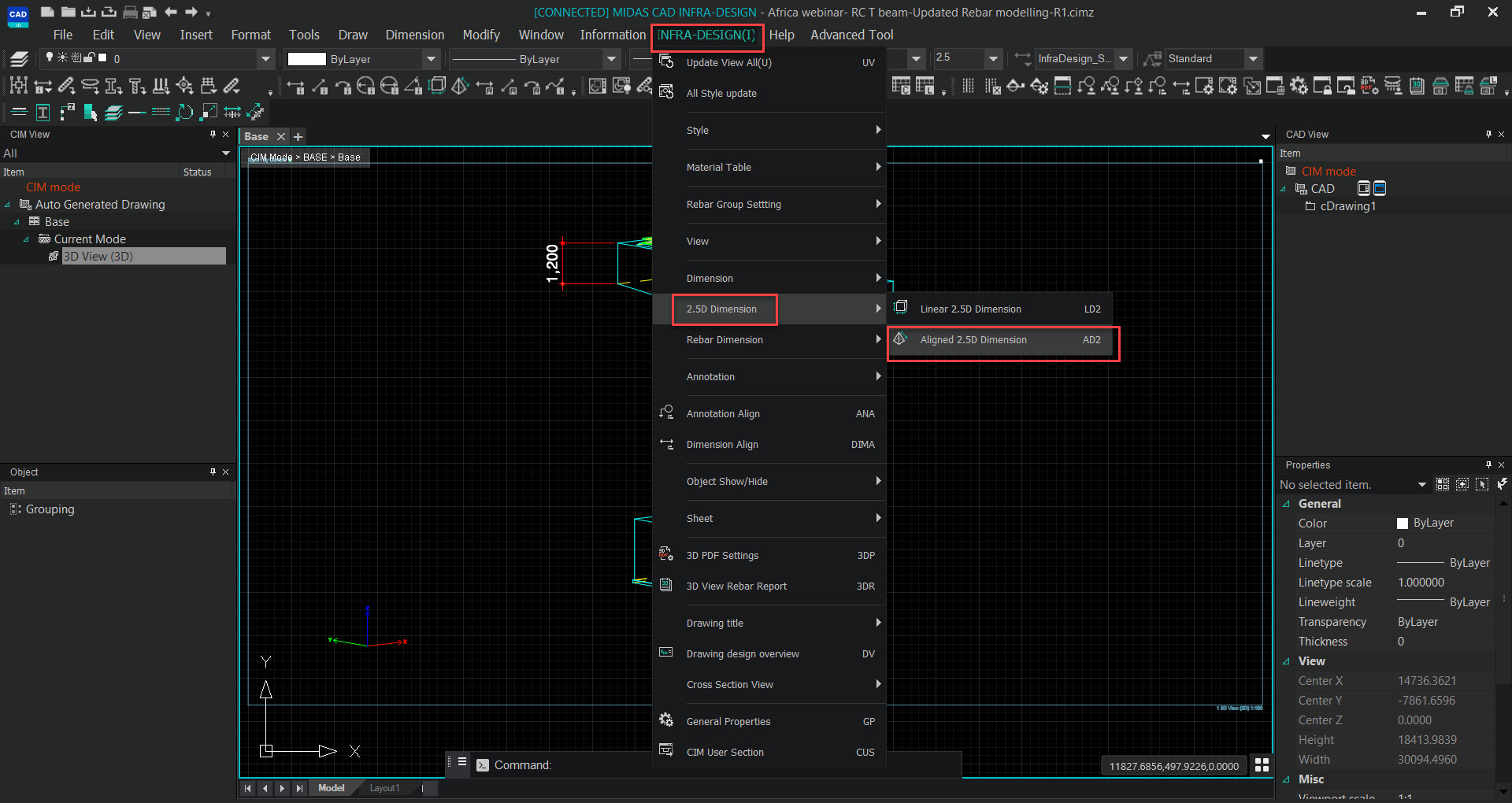Select Annotation Align menu item

coord(769,414)
